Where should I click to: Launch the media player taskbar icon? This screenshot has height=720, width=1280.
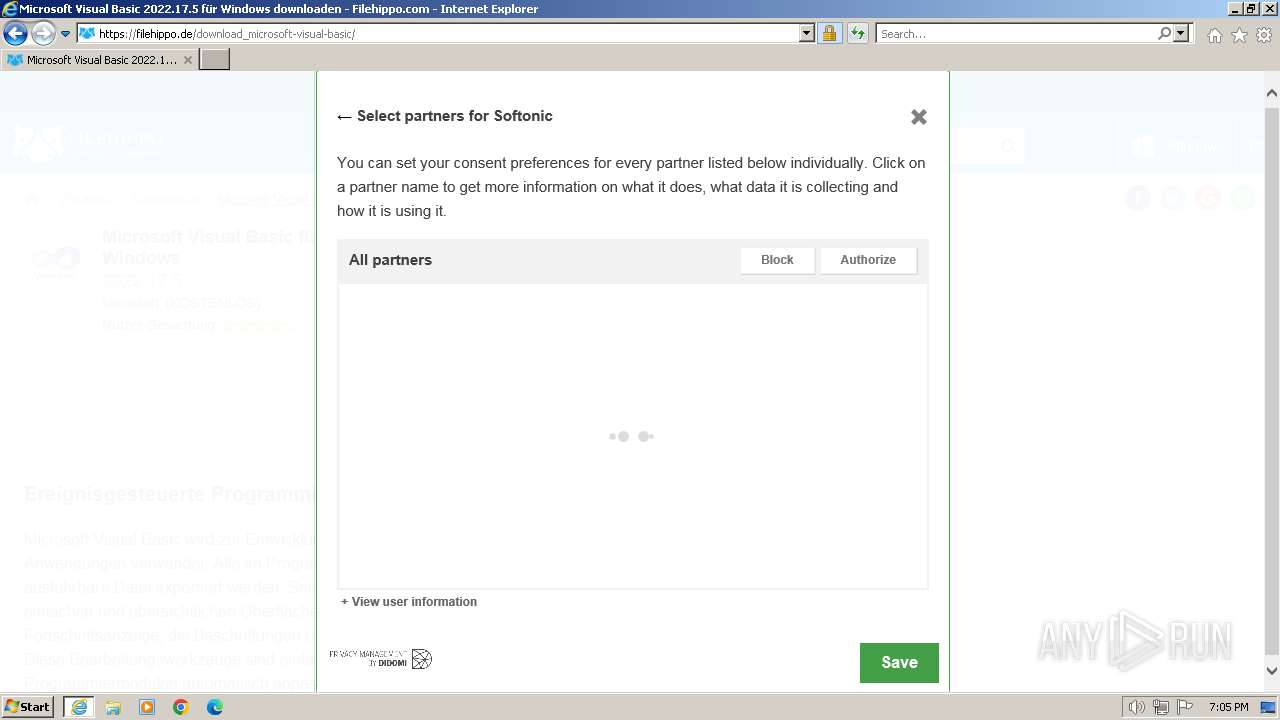[147, 707]
